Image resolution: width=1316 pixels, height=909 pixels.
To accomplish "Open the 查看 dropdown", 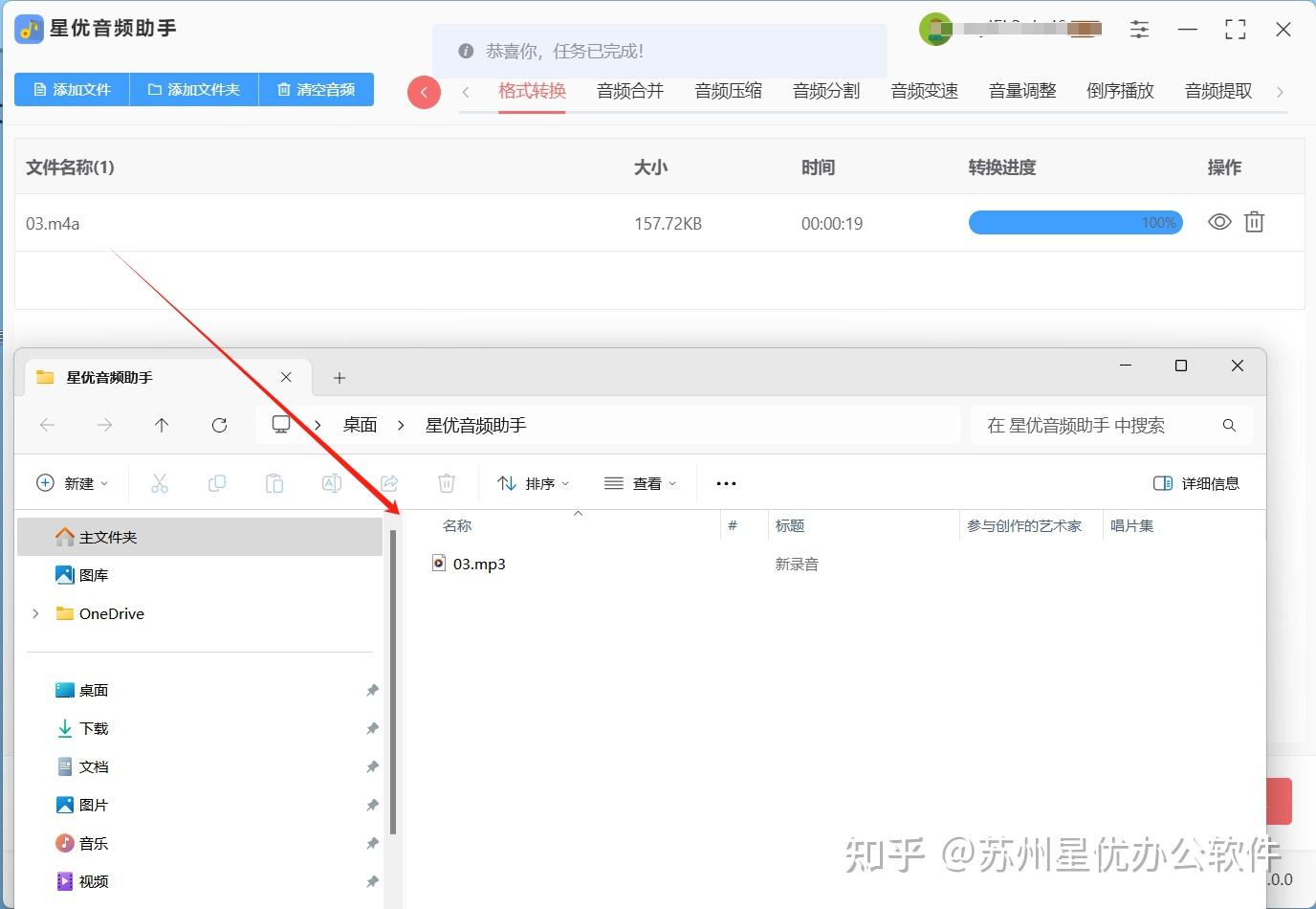I will click(641, 483).
